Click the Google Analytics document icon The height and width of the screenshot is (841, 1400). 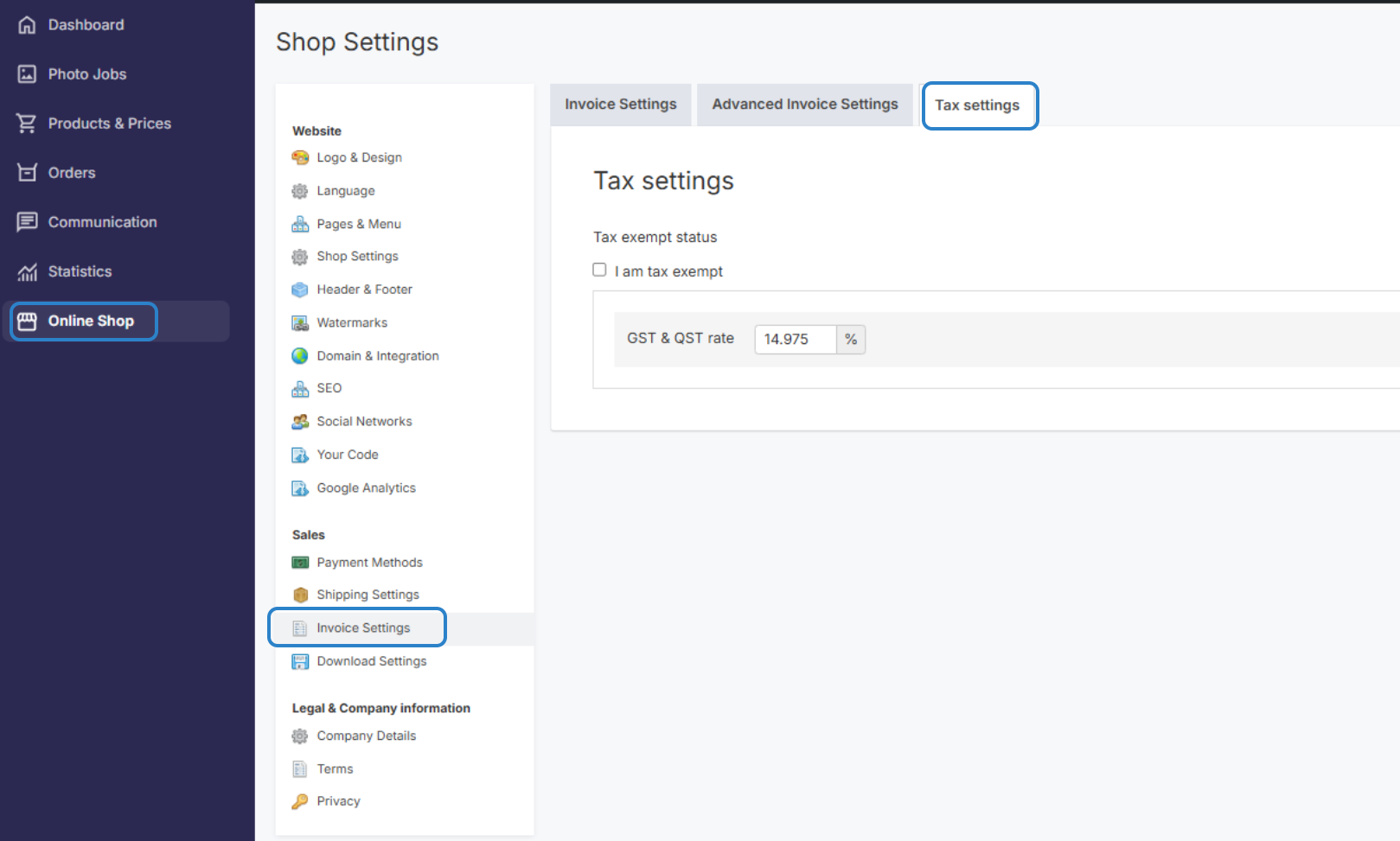pos(300,489)
